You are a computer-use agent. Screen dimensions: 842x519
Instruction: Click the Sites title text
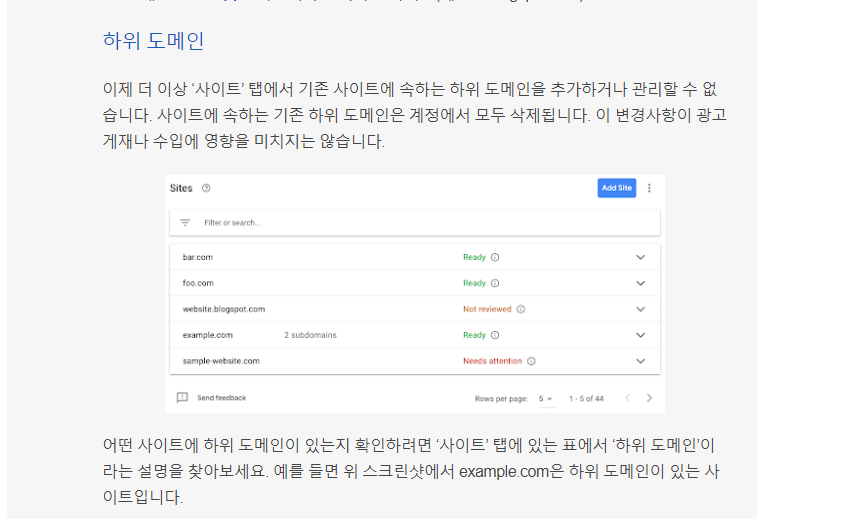(x=181, y=188)
